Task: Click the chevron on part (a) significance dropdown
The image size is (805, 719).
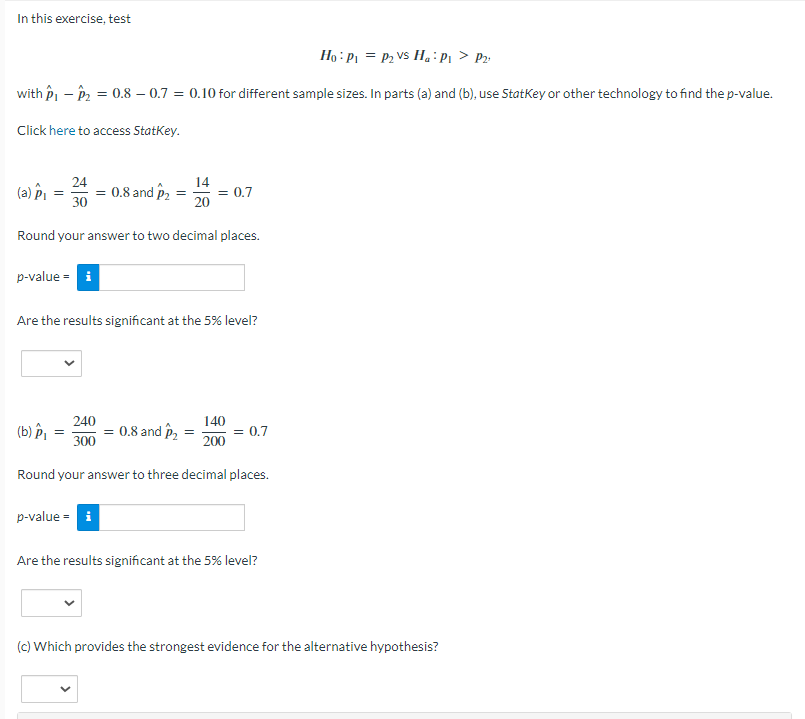Action: click(x=70, y=363)
